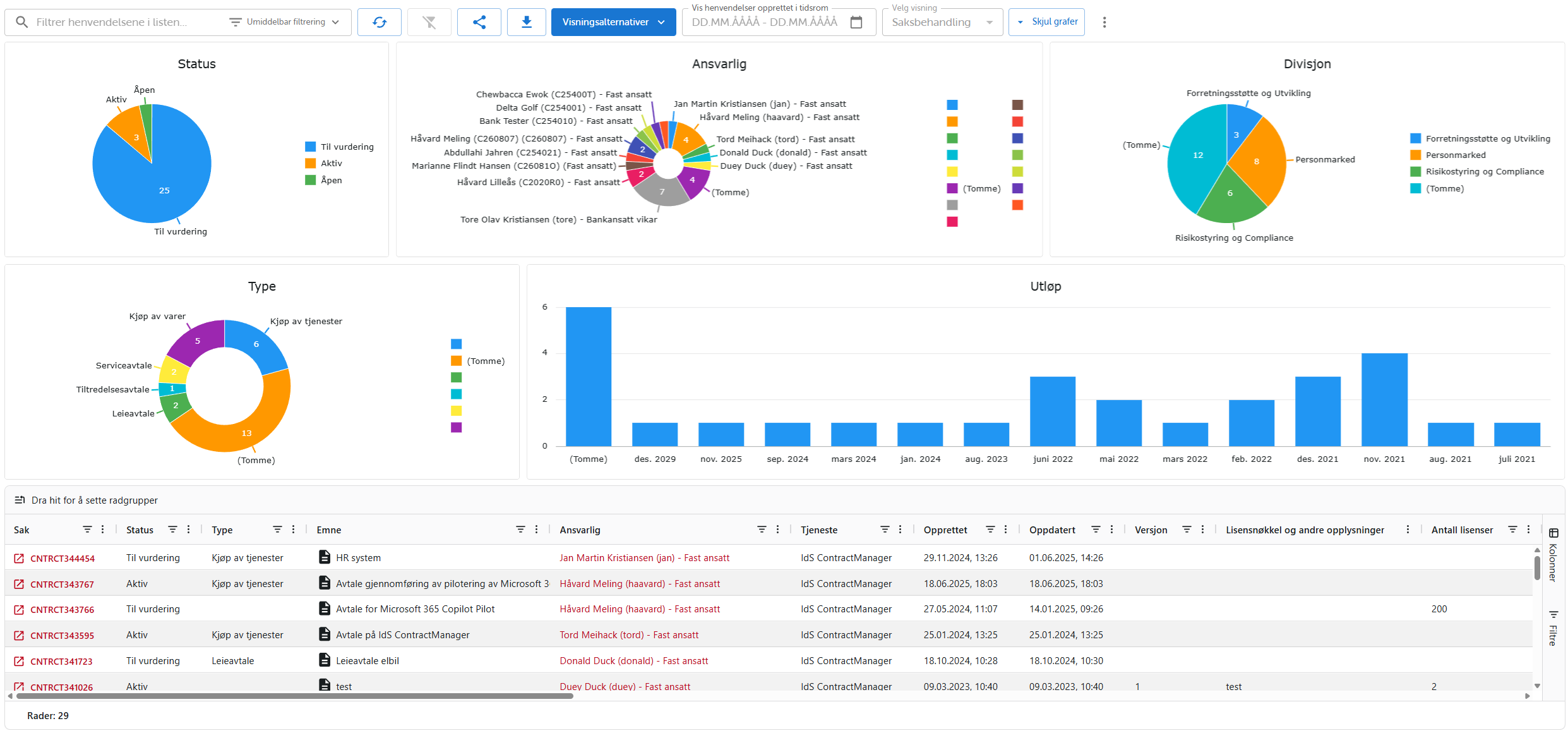Image resolution: width=1568 pixels, height=733 pixels.
Task: Open the Emne column three-dot menu
Action: [x=536, y=530]
